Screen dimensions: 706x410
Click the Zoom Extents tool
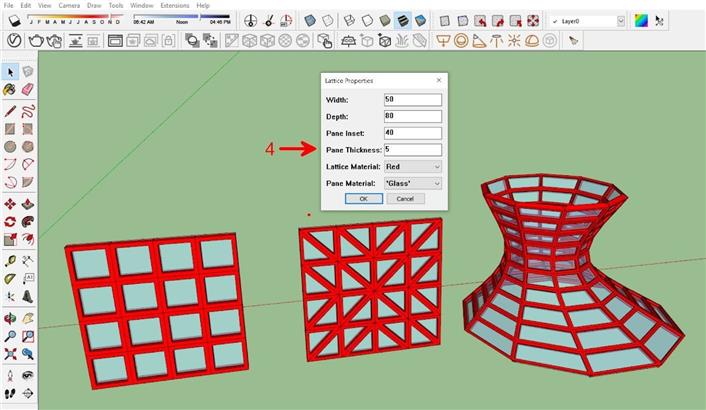10,354
